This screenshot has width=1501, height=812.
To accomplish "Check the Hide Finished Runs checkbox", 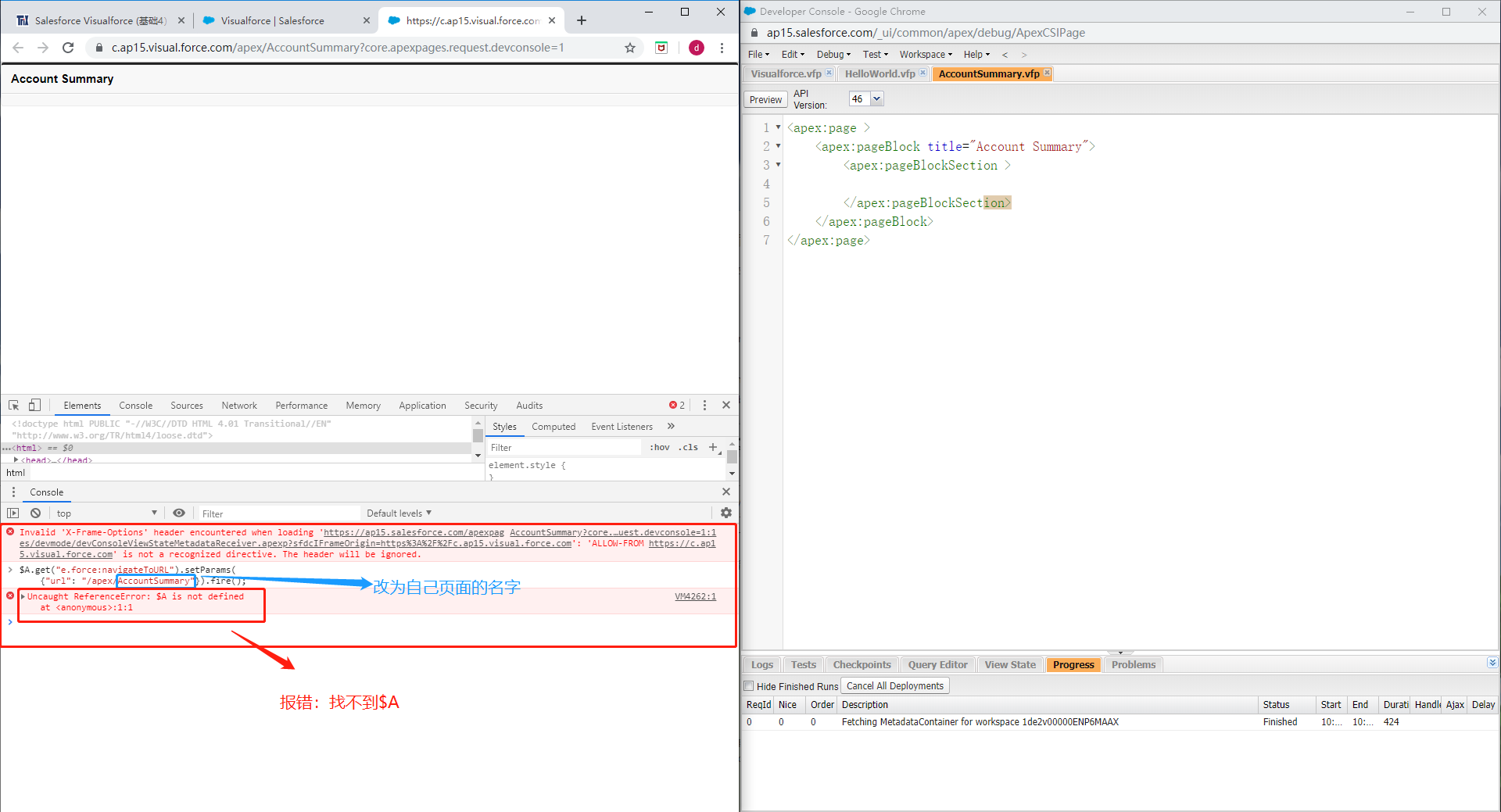I will pyautogui.click(x=749, y=686).
